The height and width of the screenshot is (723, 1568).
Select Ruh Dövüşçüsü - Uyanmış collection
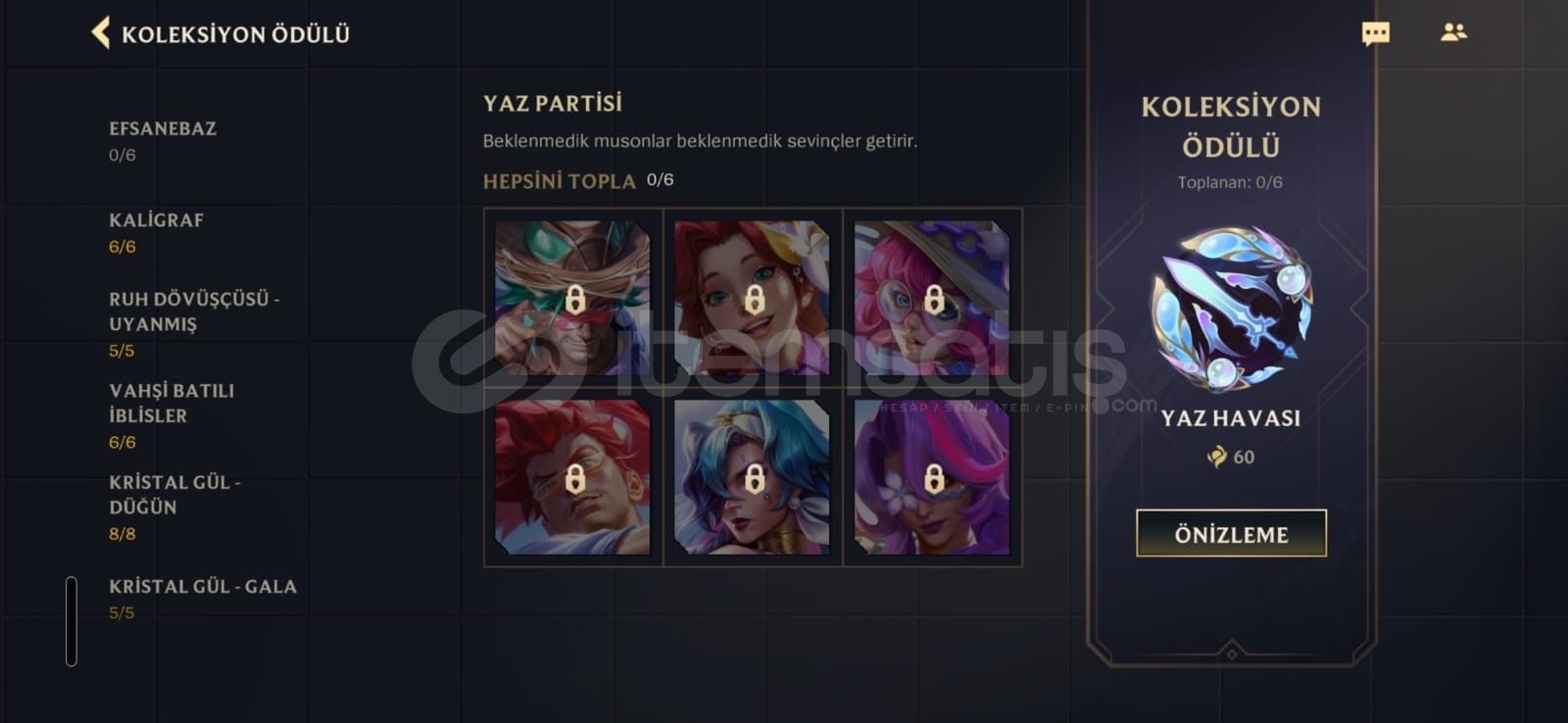pos(194,323)
